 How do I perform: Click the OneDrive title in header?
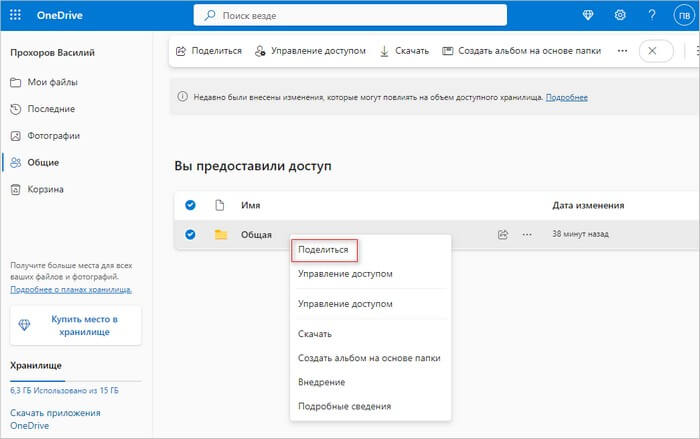(59, 15)
